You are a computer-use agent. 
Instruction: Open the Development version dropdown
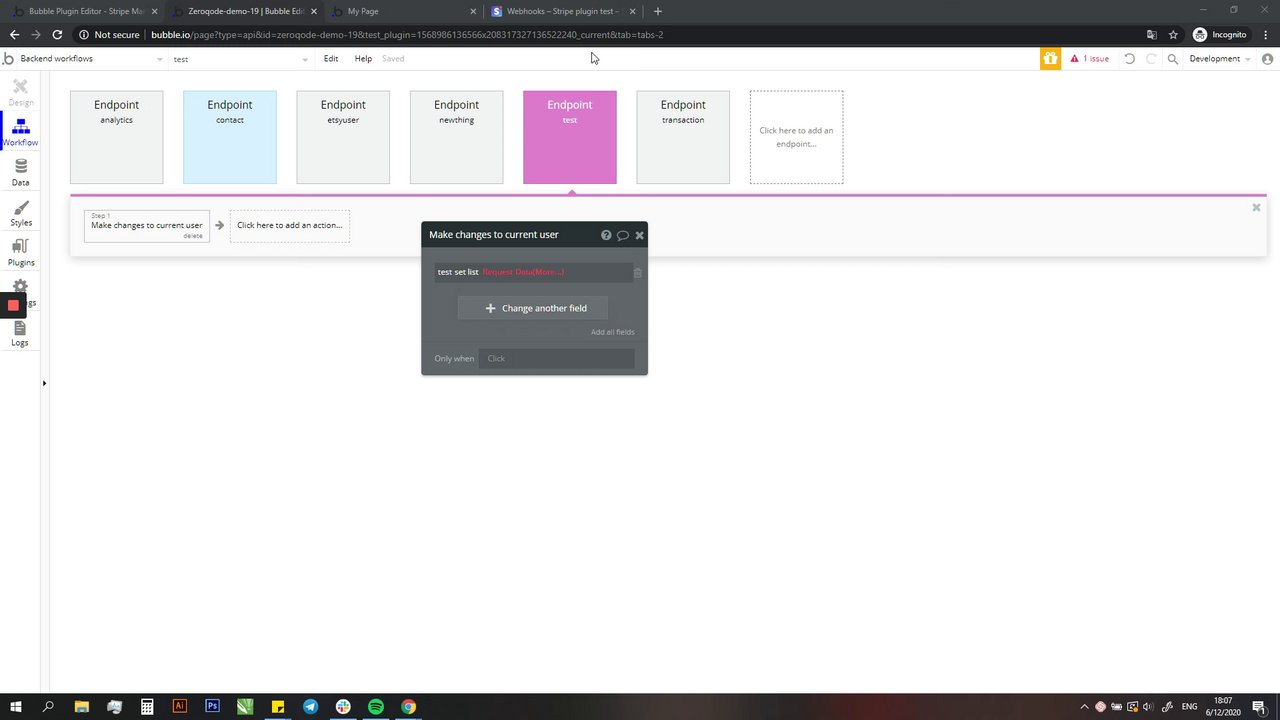1219,59
